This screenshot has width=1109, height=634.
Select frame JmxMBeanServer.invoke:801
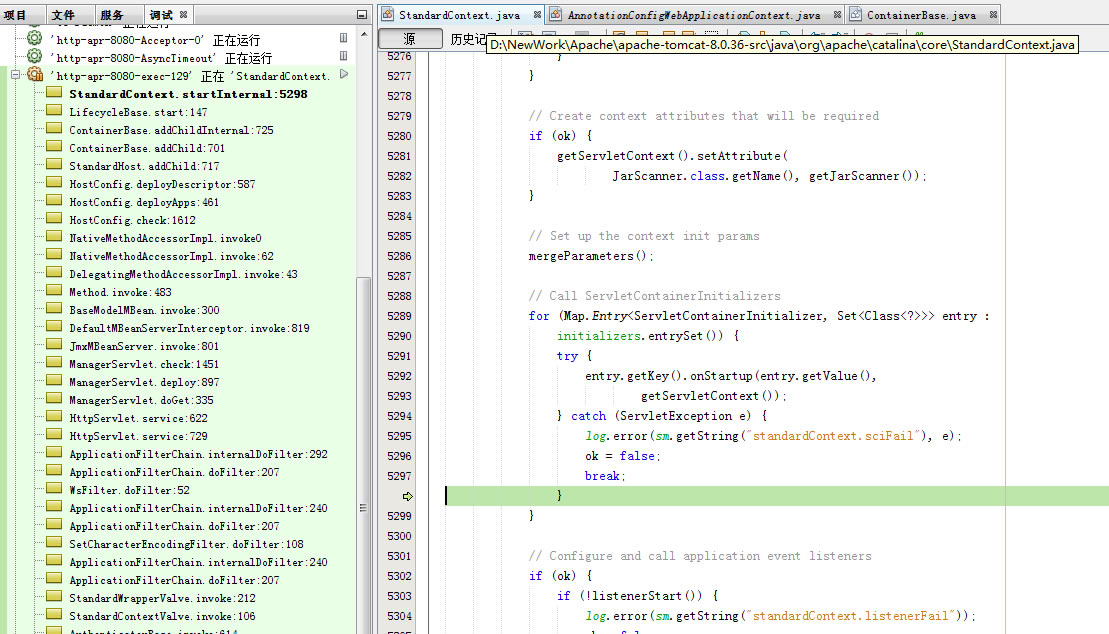click(144, 346)
